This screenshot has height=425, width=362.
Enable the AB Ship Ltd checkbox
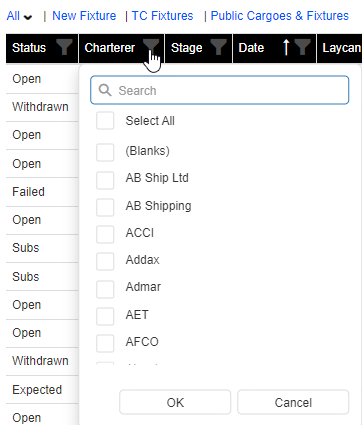click(x=105, y=180)
